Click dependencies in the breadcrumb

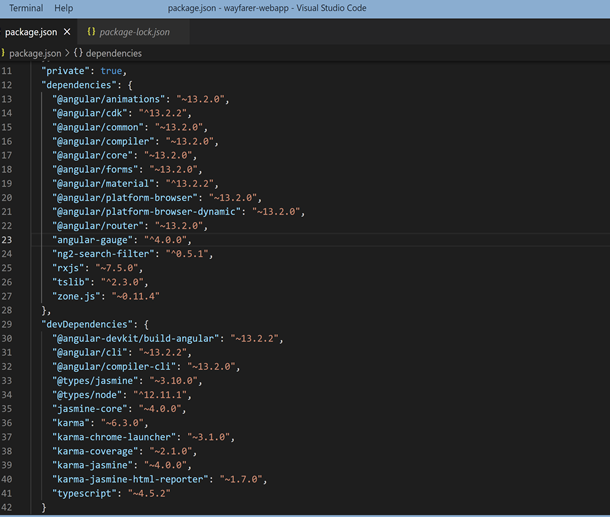pyautogui.click(x=114, y=53)
